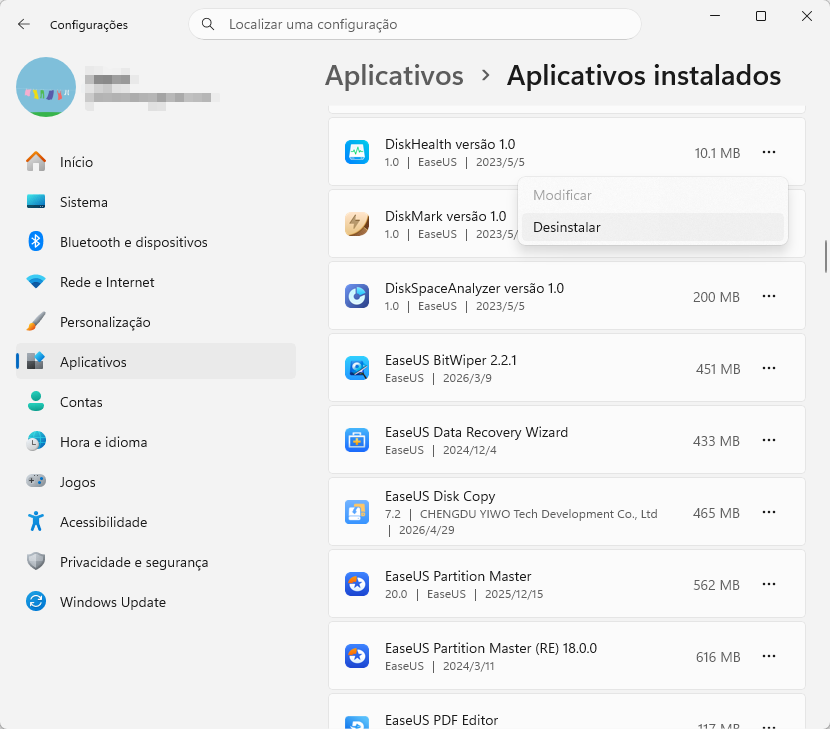
Task: Open Privacidade e segurança settings
Action: [156, 562]
